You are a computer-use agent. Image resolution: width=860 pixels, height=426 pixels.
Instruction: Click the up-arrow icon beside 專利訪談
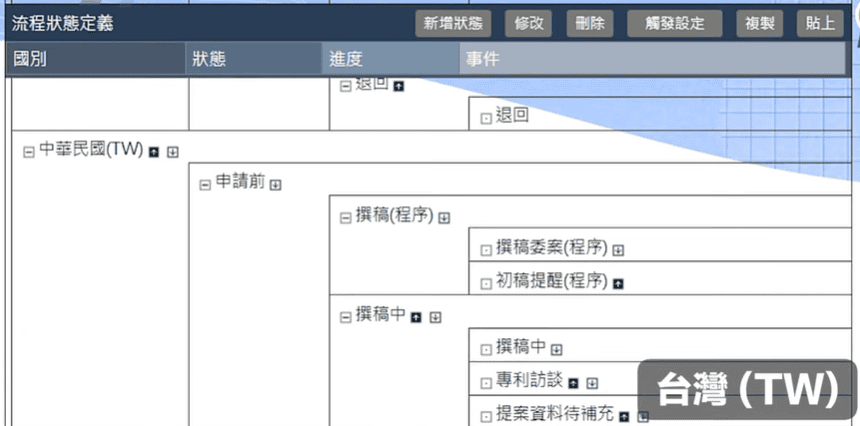tap(574, 382)
